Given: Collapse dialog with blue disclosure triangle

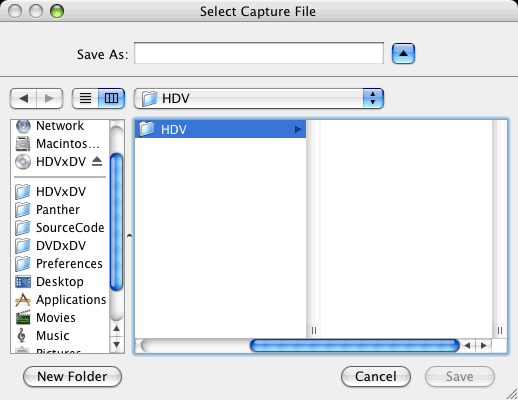Looking at the screenshot, I should [x=403, y=53].
